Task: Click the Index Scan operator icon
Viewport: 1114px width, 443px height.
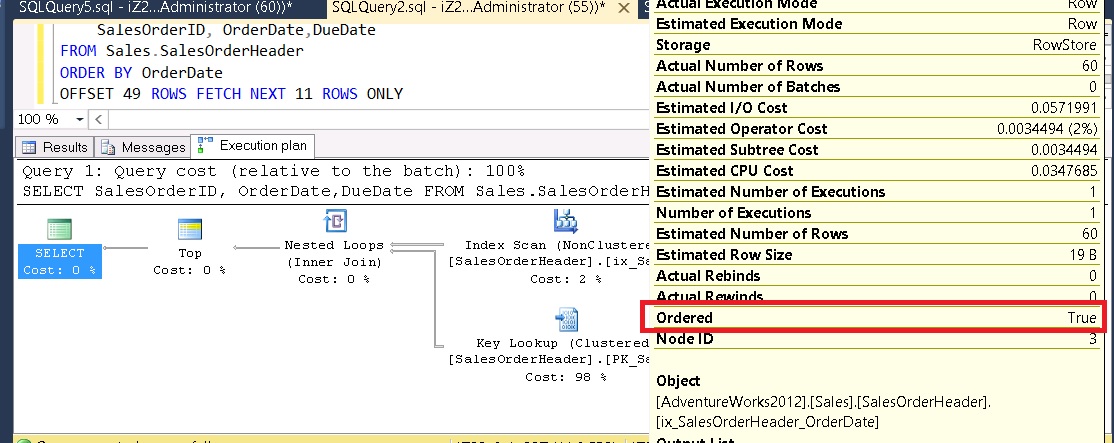Action: (566, 221)
